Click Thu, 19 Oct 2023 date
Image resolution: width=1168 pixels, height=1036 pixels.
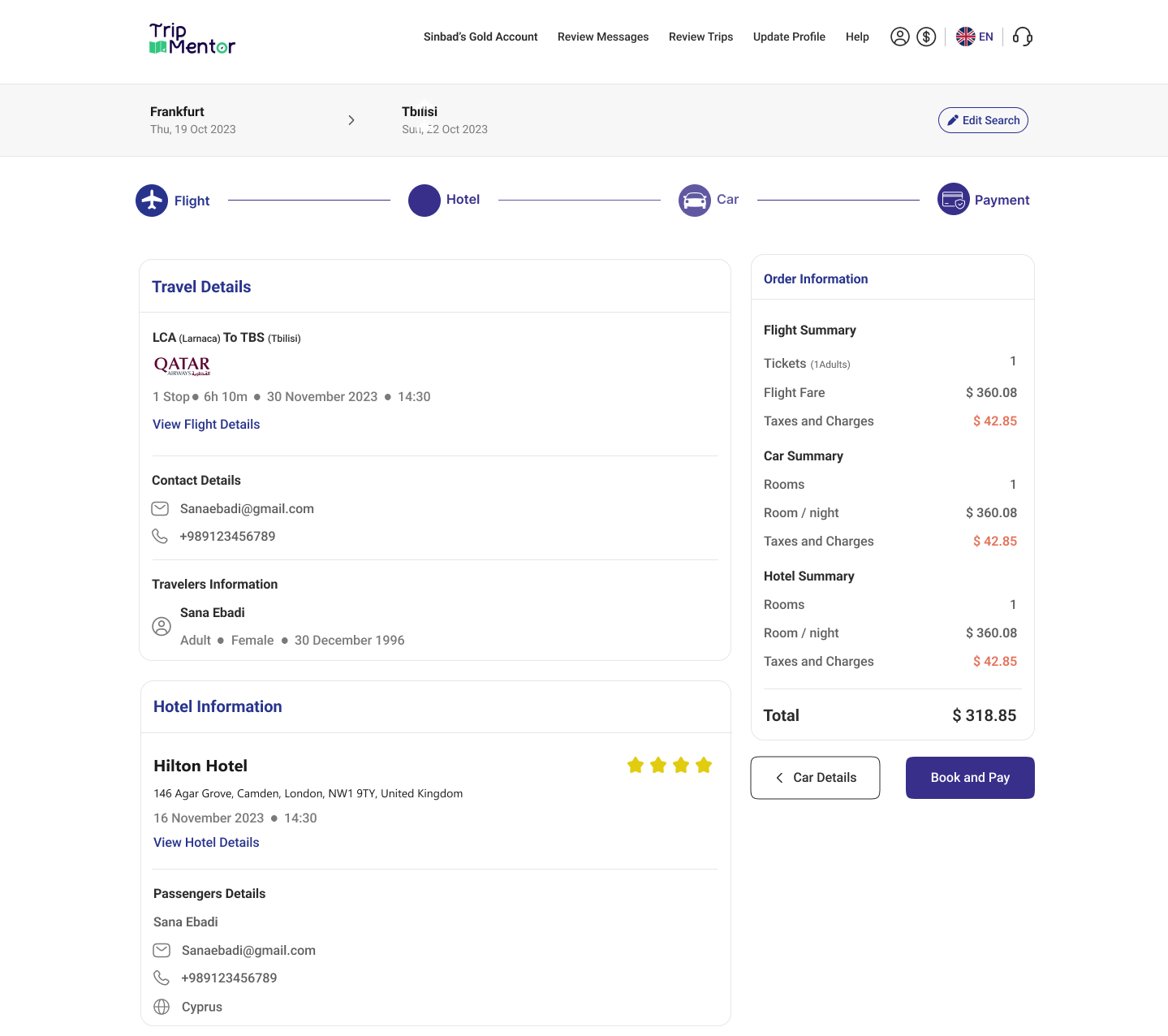[193, 129]
